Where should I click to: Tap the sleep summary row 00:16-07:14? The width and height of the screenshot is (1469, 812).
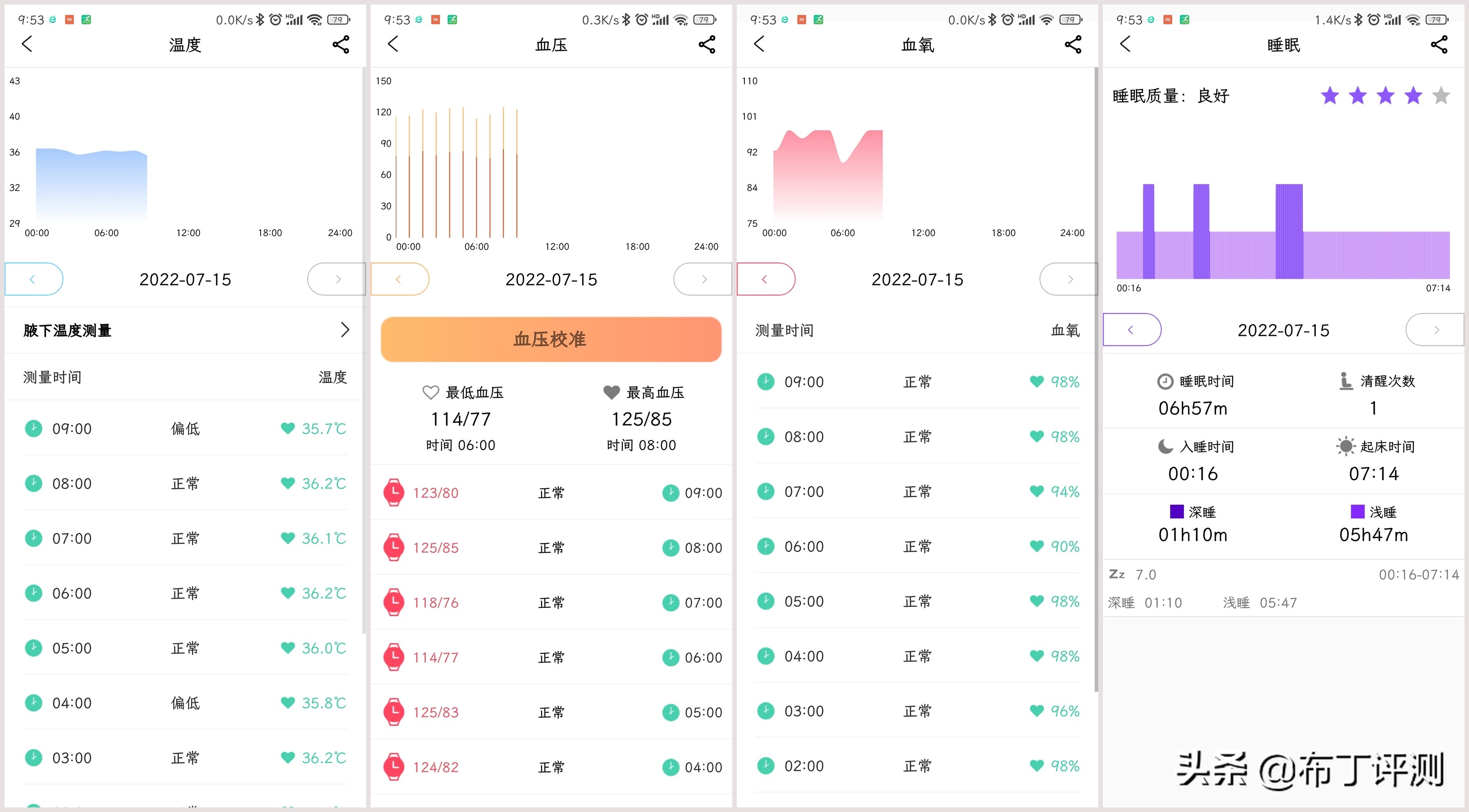tap(1283, 588)
